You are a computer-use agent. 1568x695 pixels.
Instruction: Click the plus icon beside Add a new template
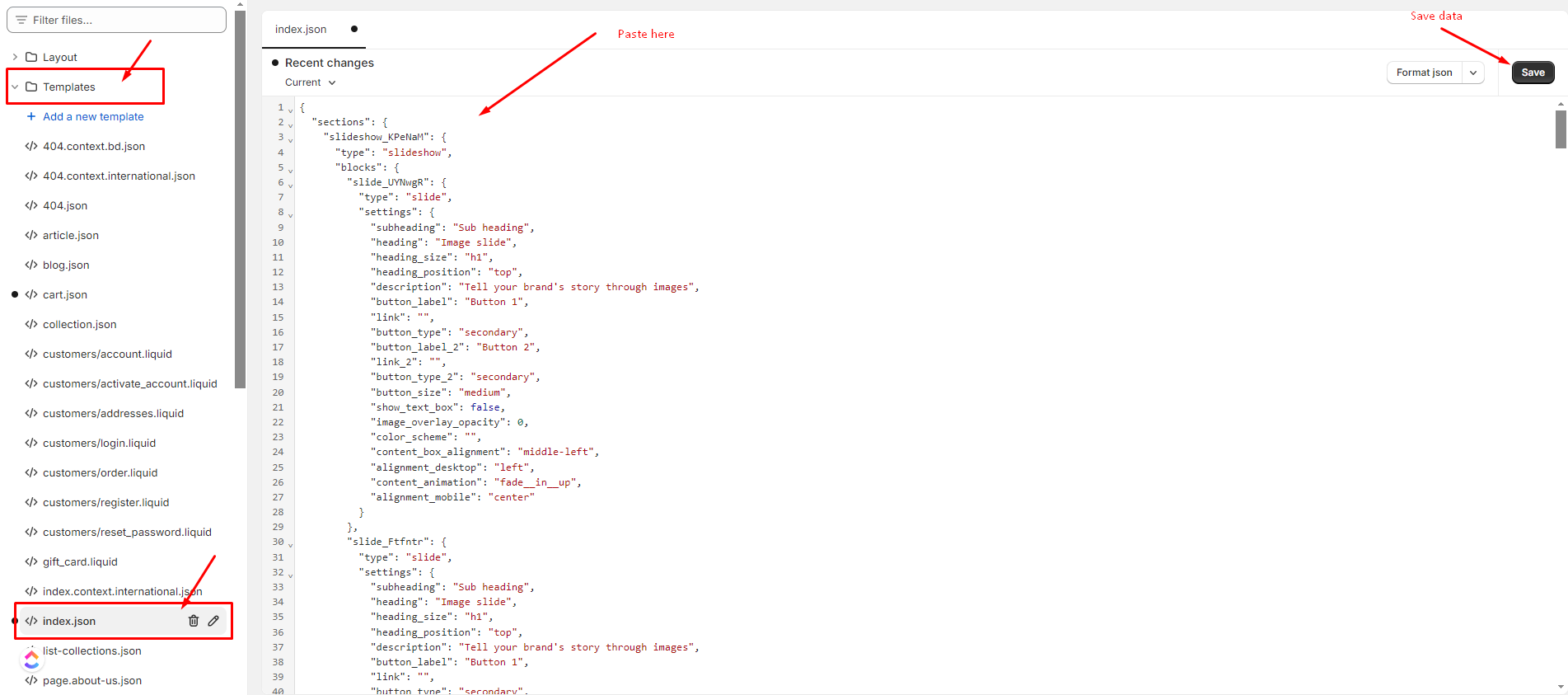coord(31,116)
